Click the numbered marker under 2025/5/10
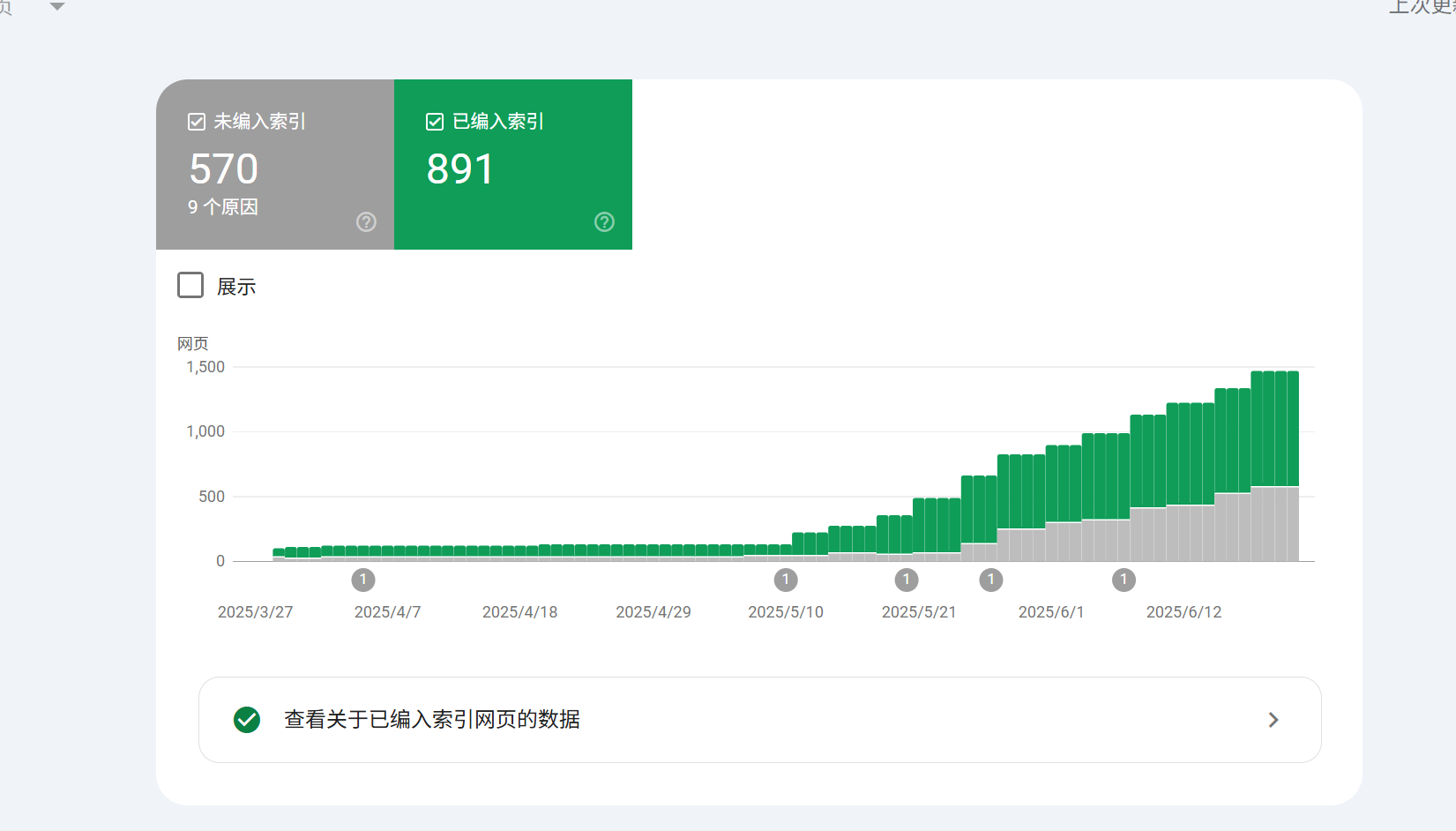Screen dimensions: 1456x831 tap(787, 580)
